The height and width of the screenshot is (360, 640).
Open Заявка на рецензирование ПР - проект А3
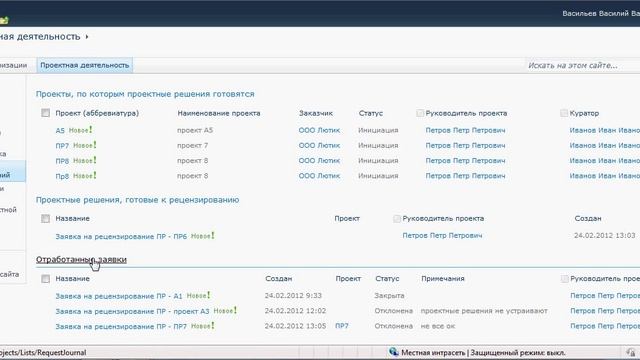132,311
